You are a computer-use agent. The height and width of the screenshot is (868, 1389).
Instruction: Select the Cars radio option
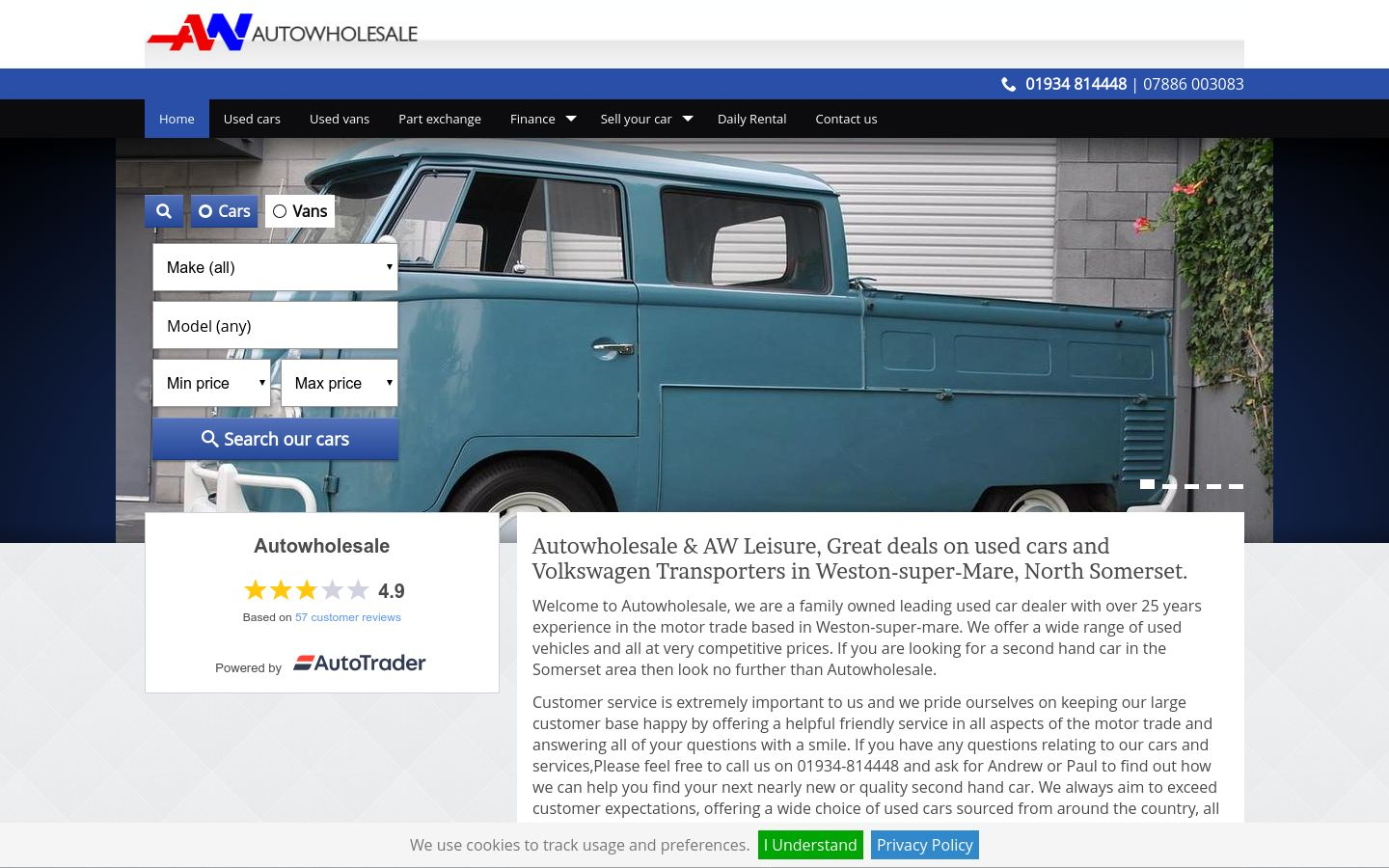[x=224, y=211]
